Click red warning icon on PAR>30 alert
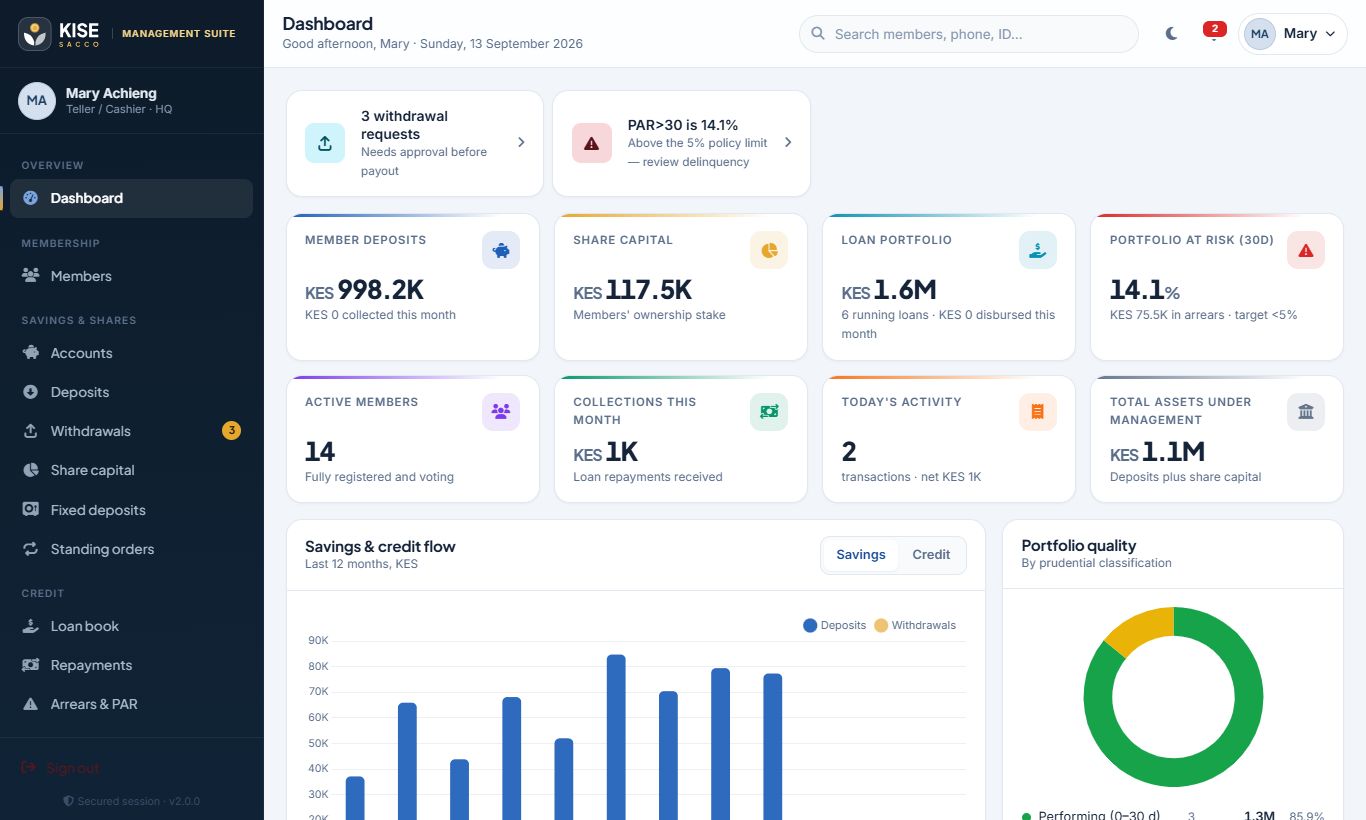The height and width of the screenshot is (820, 1366). tap(592, 143)
